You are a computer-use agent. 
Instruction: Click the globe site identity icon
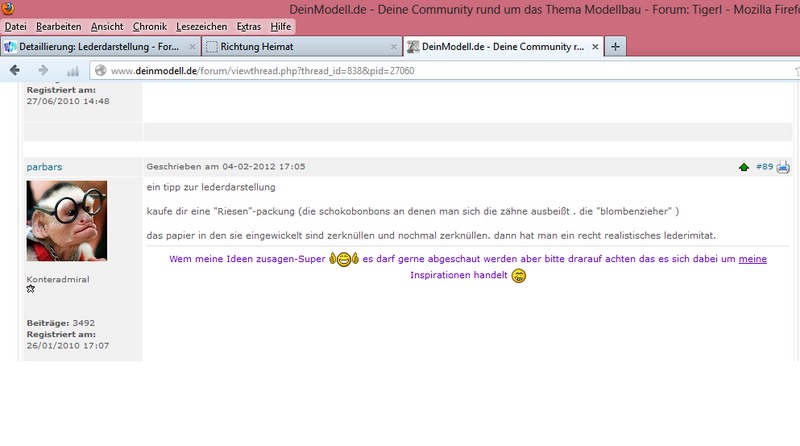[x=101, y=70]
